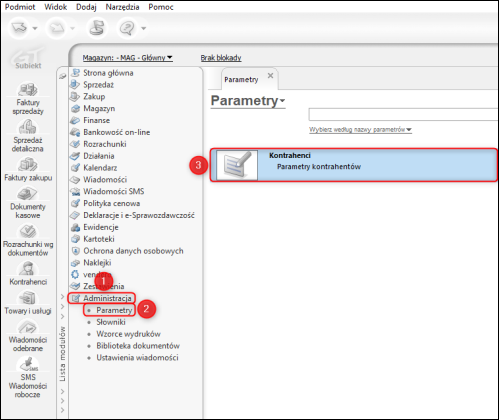
Task: Open Rozrachunki wg dokumentów icon
Action: 28,231
